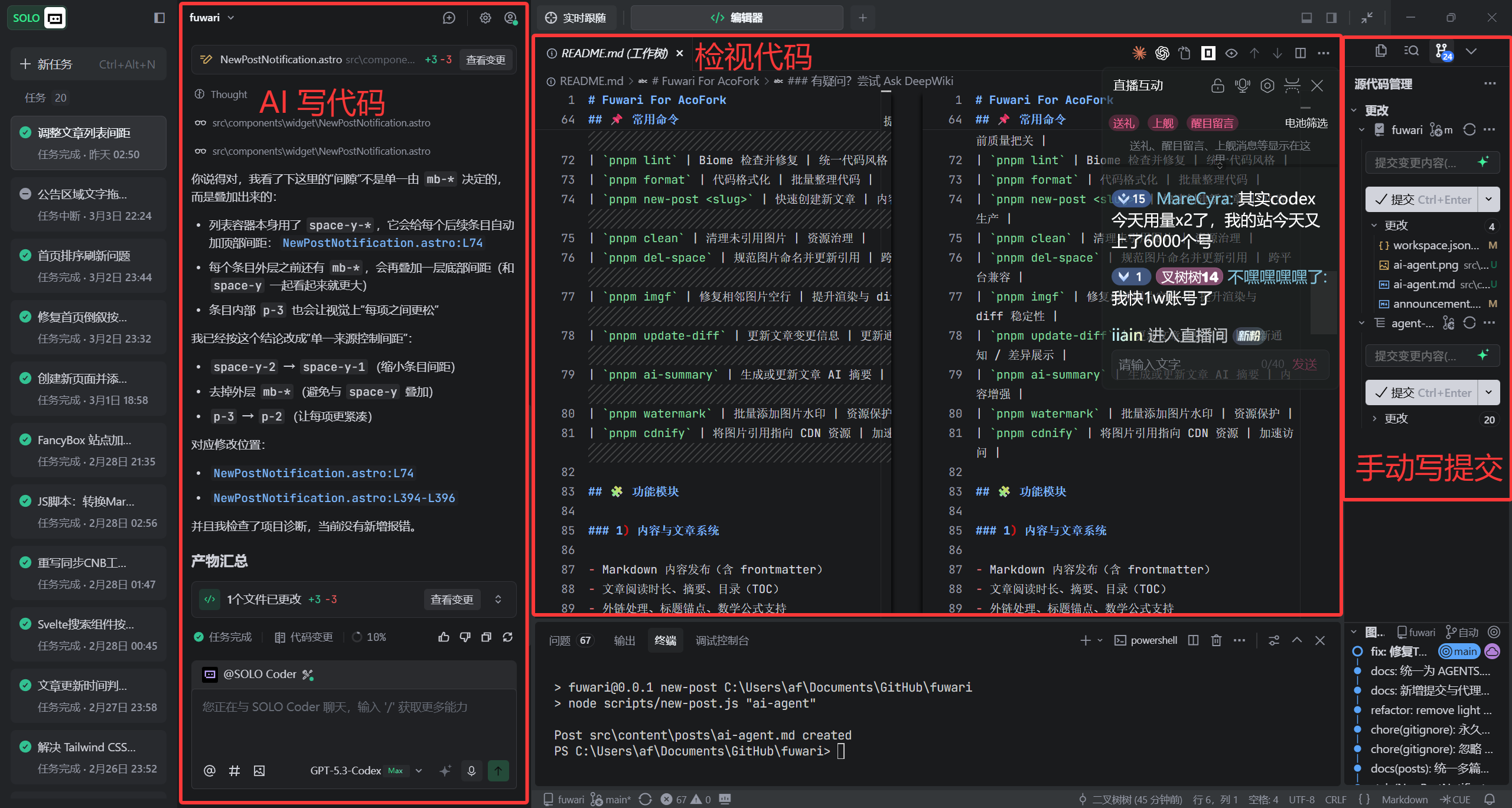Screen dimensions: 1512x808
Task: Click the thumbs up feedback icon
Action: click(444, 637)
